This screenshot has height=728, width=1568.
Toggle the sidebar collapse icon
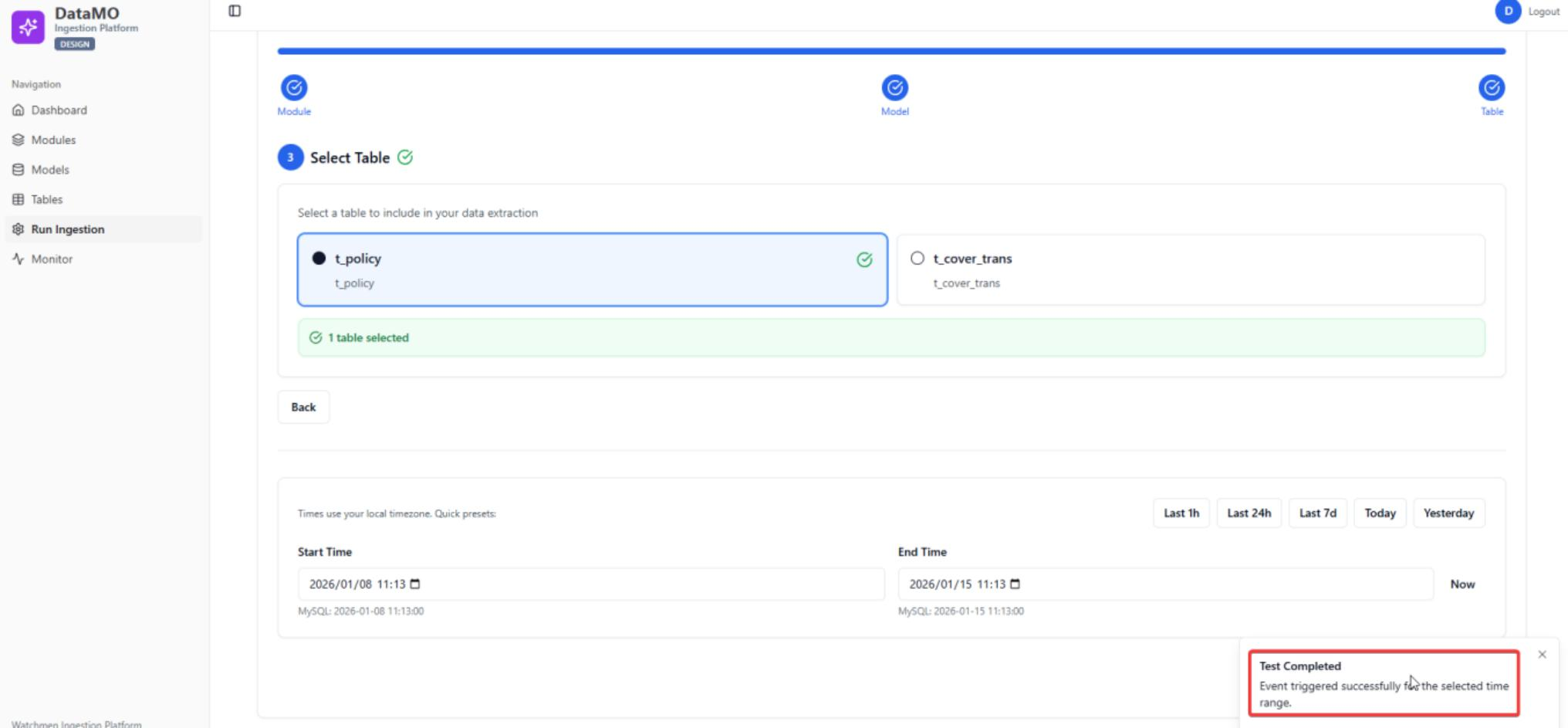click(x=235, y=11)
